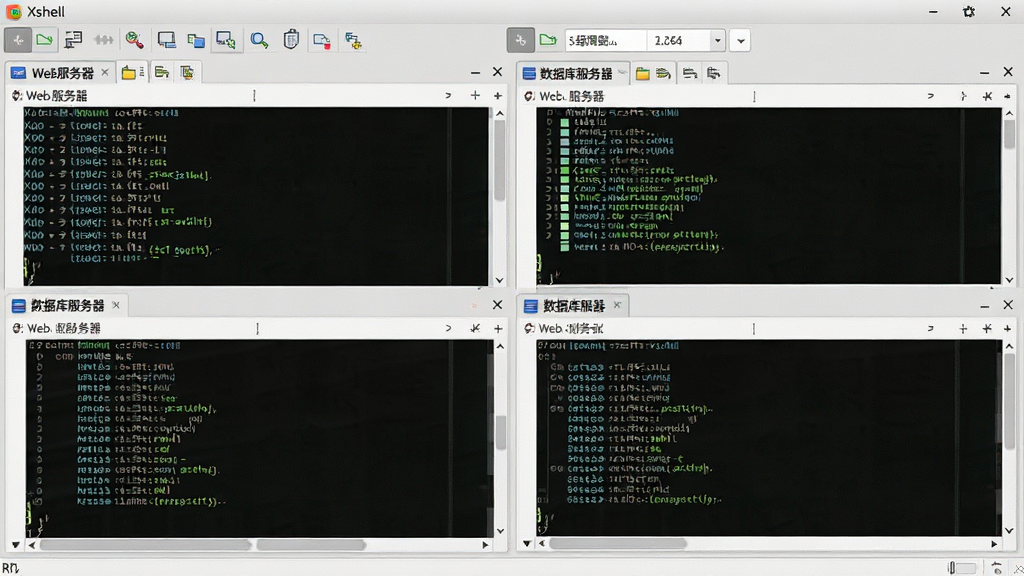Click the monitor with green arrows icon
The image size is (1024, 576).
click(x=226, y=40)
